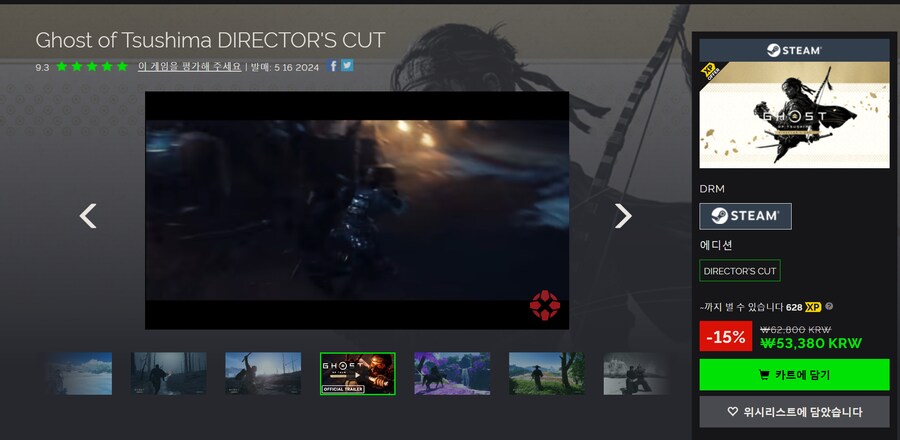Click the red IGN logo on video
The height and width of the screenshot is (440, 900).
coord(544,305)
